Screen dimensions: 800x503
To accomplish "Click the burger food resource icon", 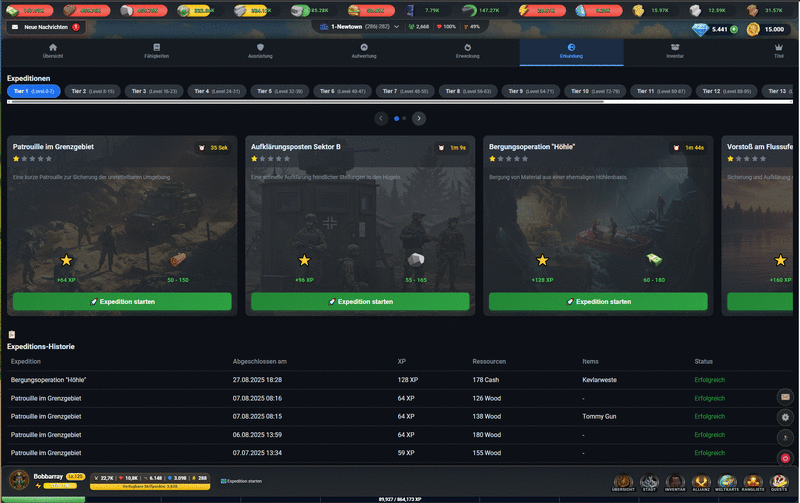I will (354, 10).
